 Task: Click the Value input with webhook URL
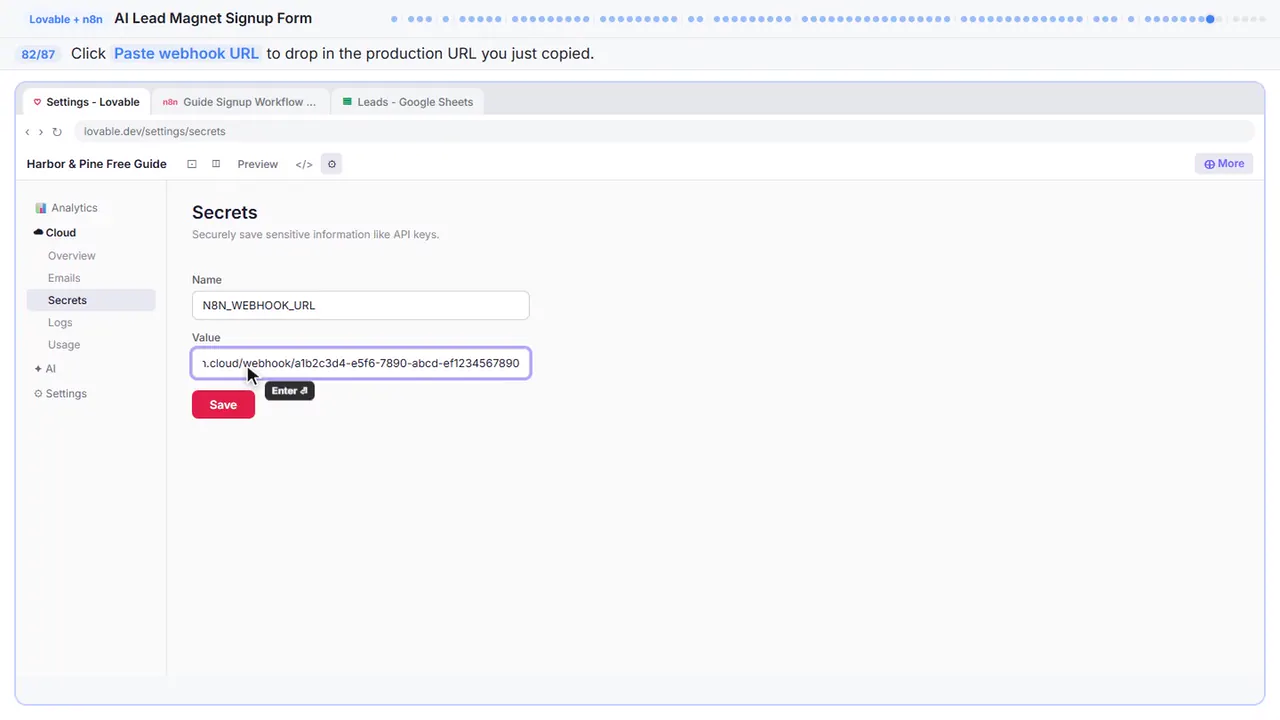click(x=360, y=363)
